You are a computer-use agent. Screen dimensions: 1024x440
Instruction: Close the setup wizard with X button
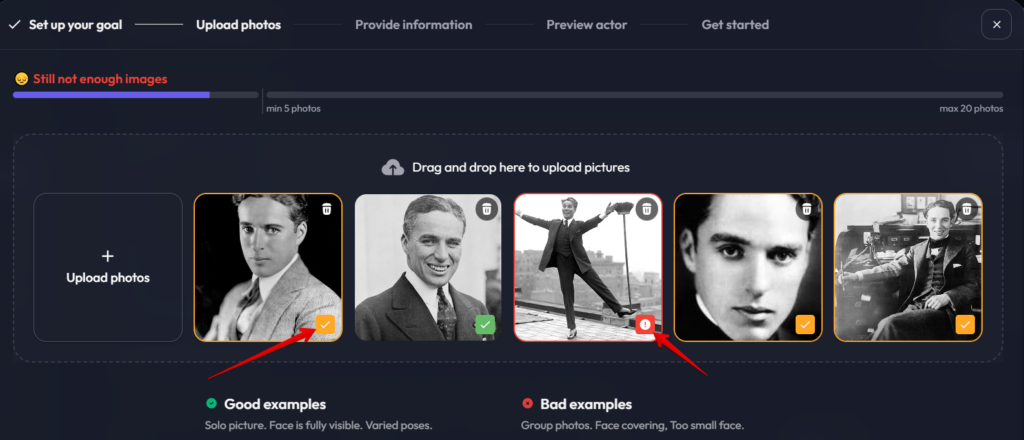tap(997, 25)
